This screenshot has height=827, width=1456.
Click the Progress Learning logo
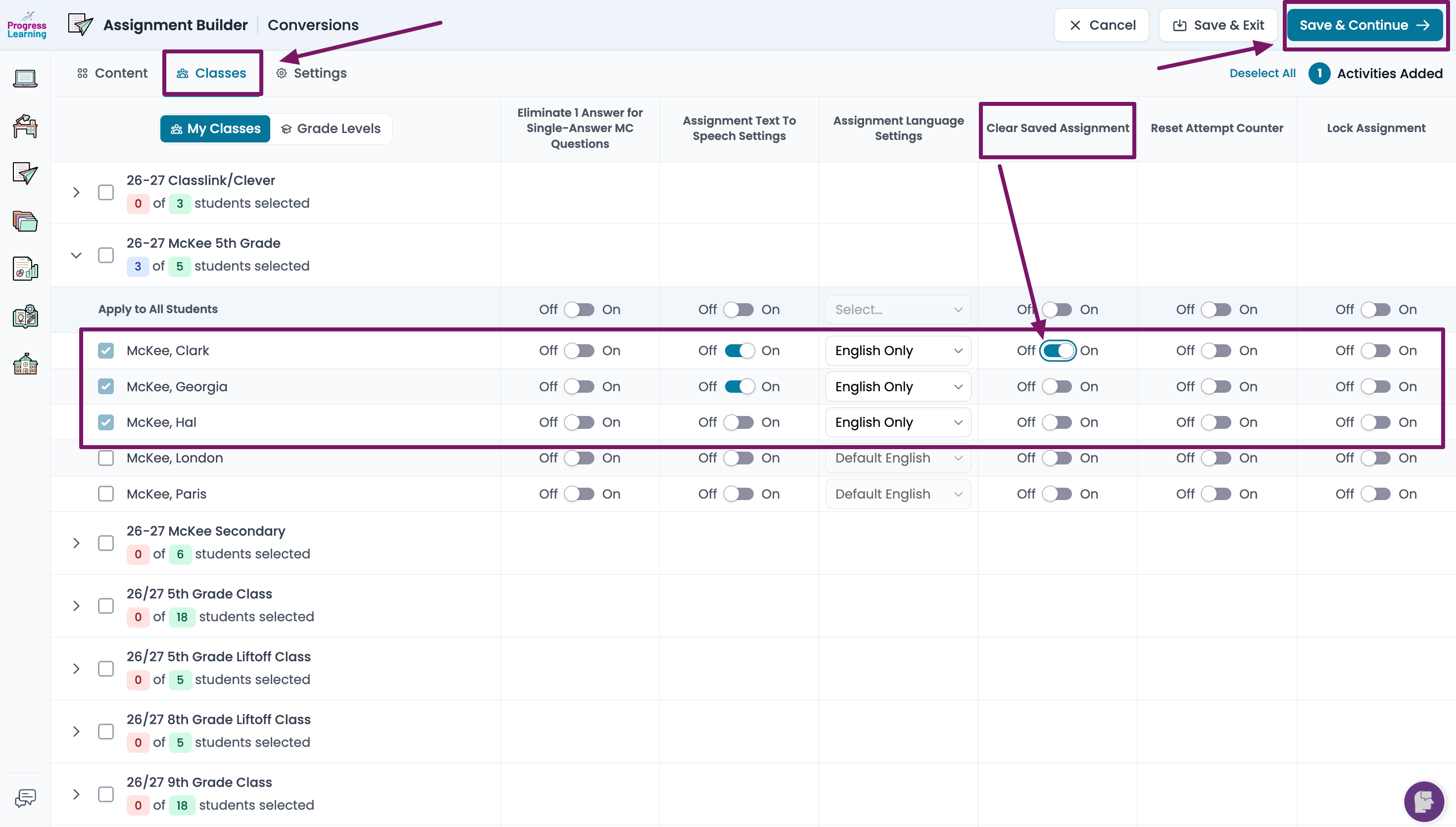pos(27,25)
